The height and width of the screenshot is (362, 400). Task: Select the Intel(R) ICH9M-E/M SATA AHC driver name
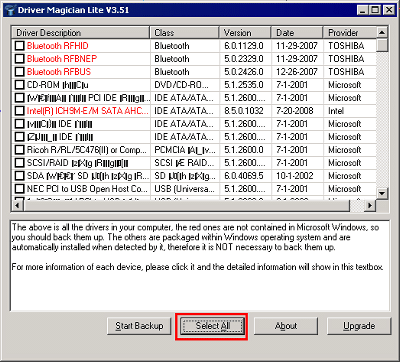88,111
